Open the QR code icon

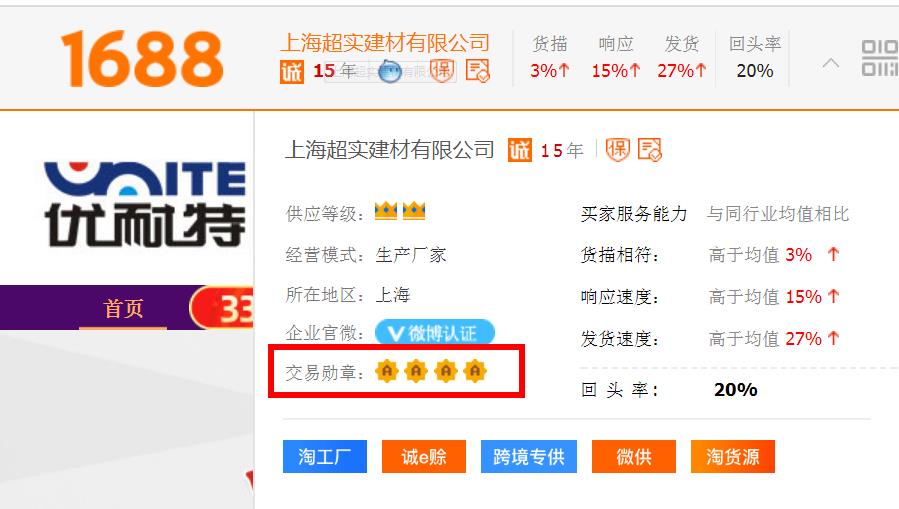click(x=880, y=58)
